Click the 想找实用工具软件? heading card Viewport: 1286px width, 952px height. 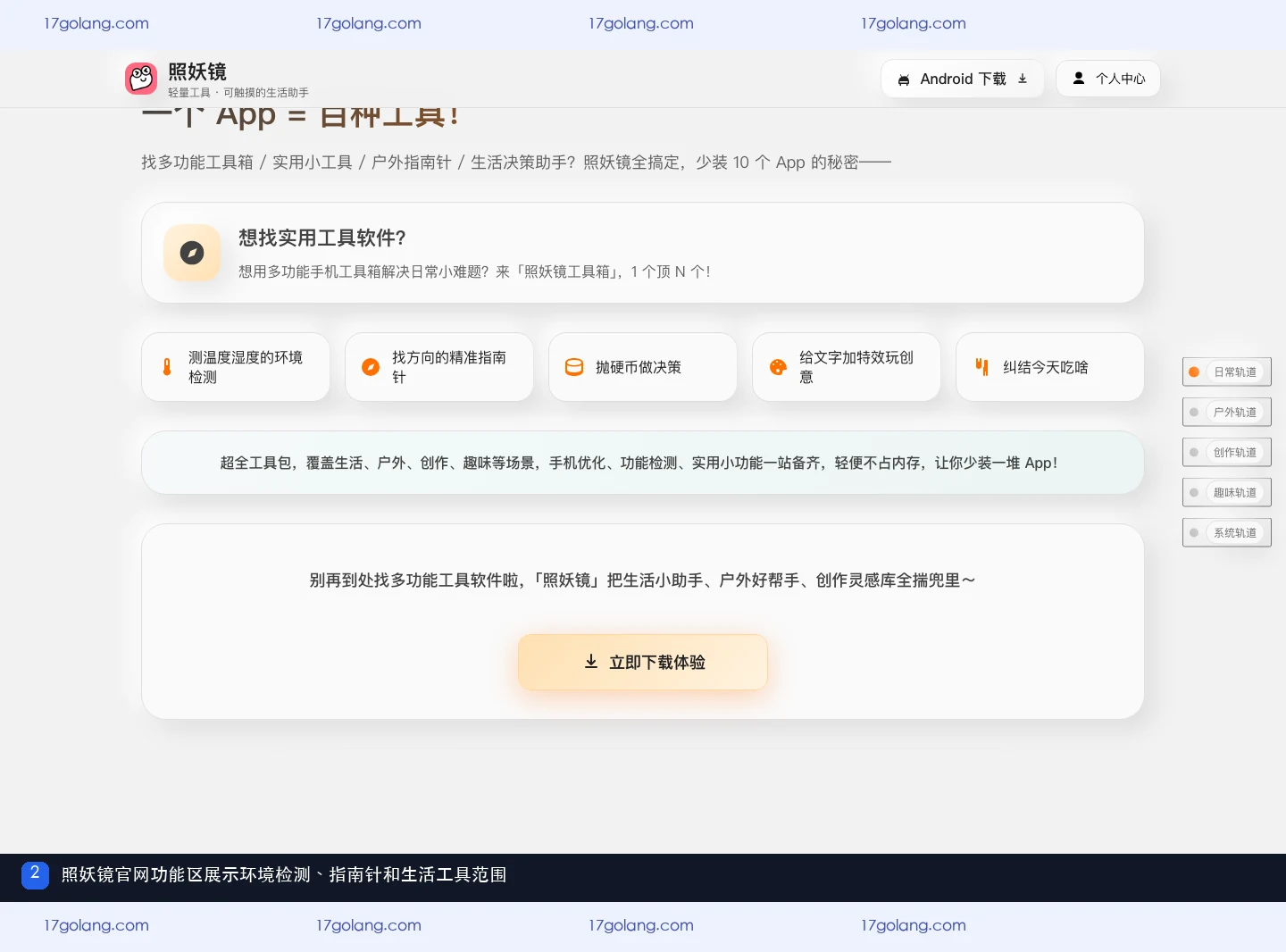pos(643,253)
